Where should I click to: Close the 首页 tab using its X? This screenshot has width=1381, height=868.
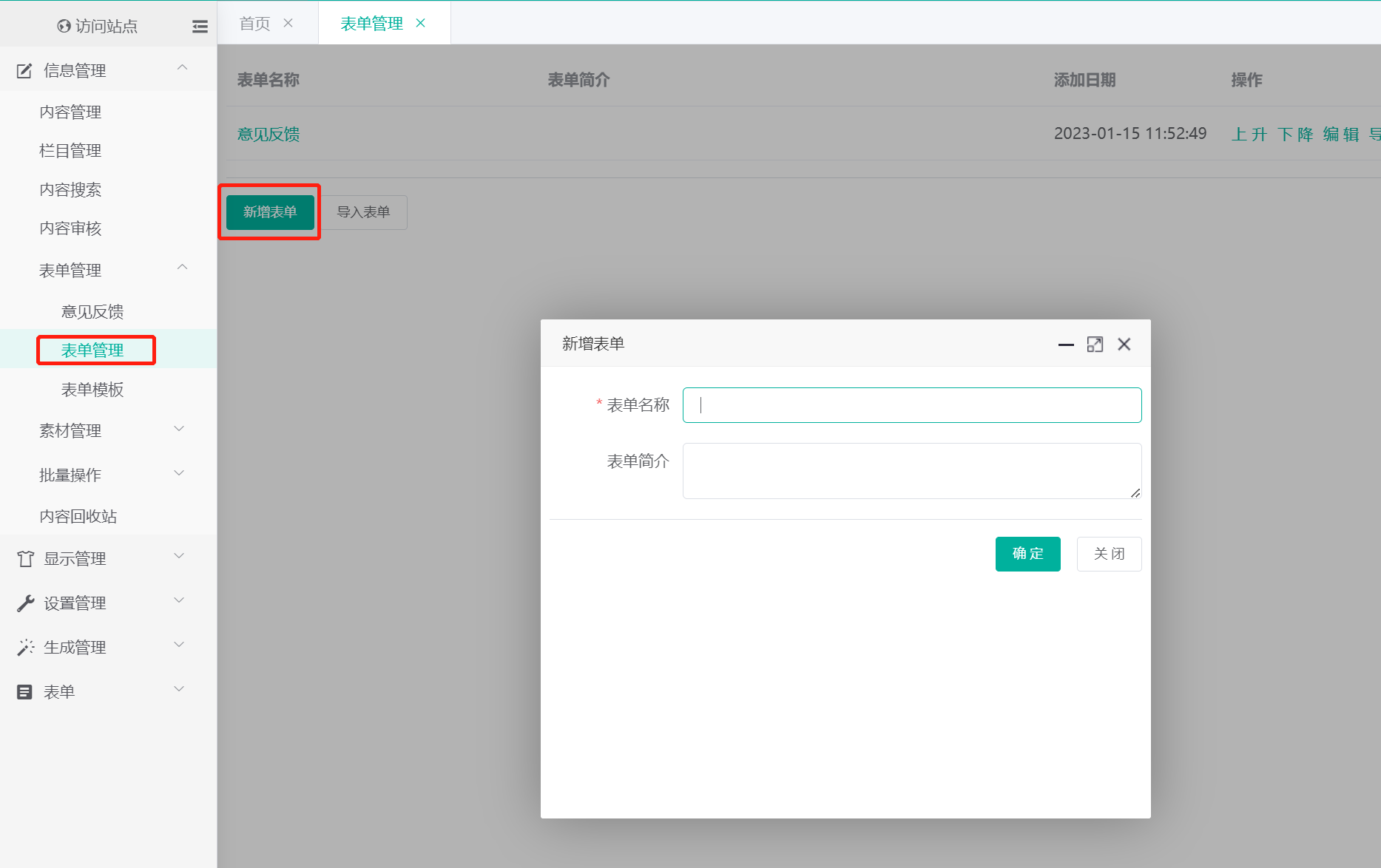click(288, 24)
